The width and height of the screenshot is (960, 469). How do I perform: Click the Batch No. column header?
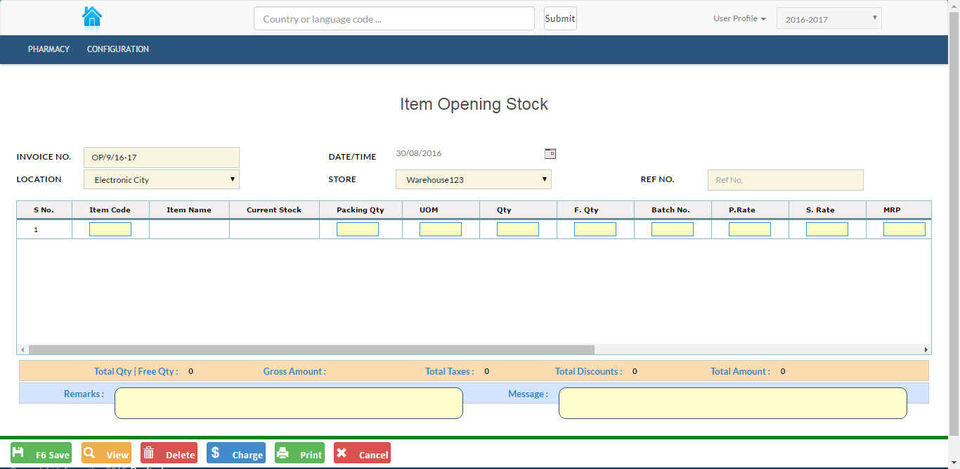pyautogui.click(x=671, y=209)
